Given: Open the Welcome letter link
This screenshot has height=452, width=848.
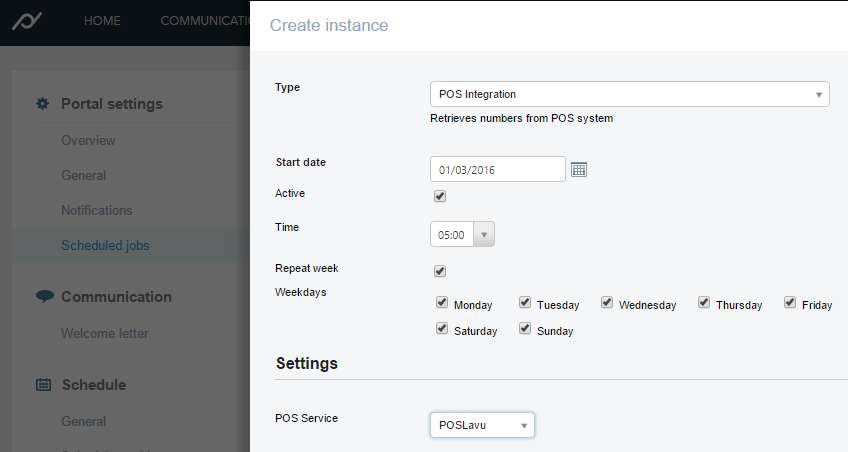Looking at the screenshot, I should pyautogui.click(x=104, y=333).
